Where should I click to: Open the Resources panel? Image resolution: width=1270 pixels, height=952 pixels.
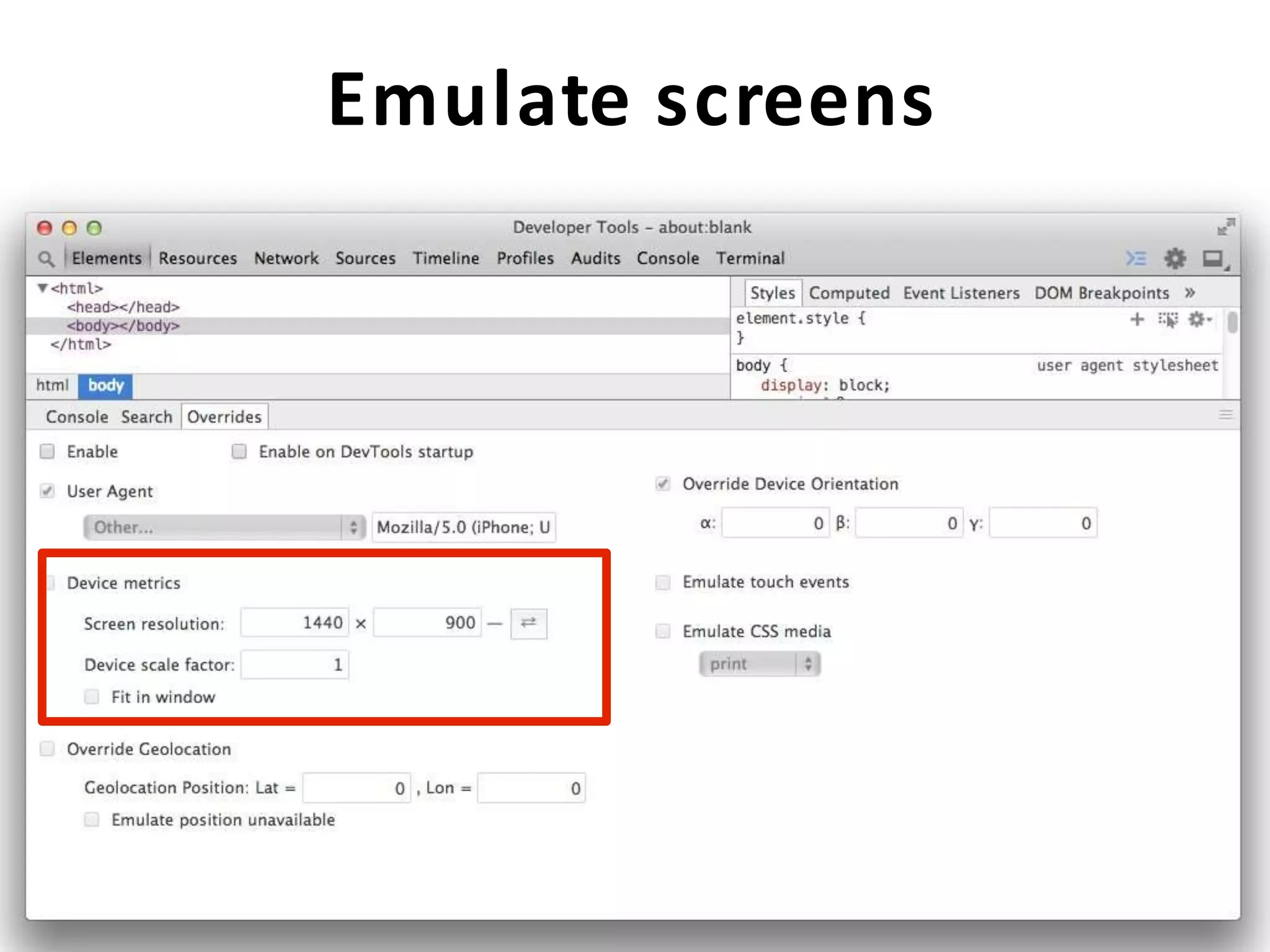pyautogui.click(x=198, y=258)
